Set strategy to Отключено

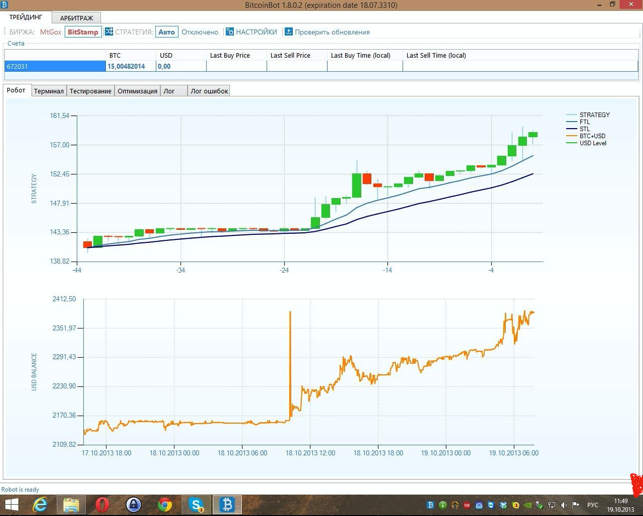click(x=200, y=32)
